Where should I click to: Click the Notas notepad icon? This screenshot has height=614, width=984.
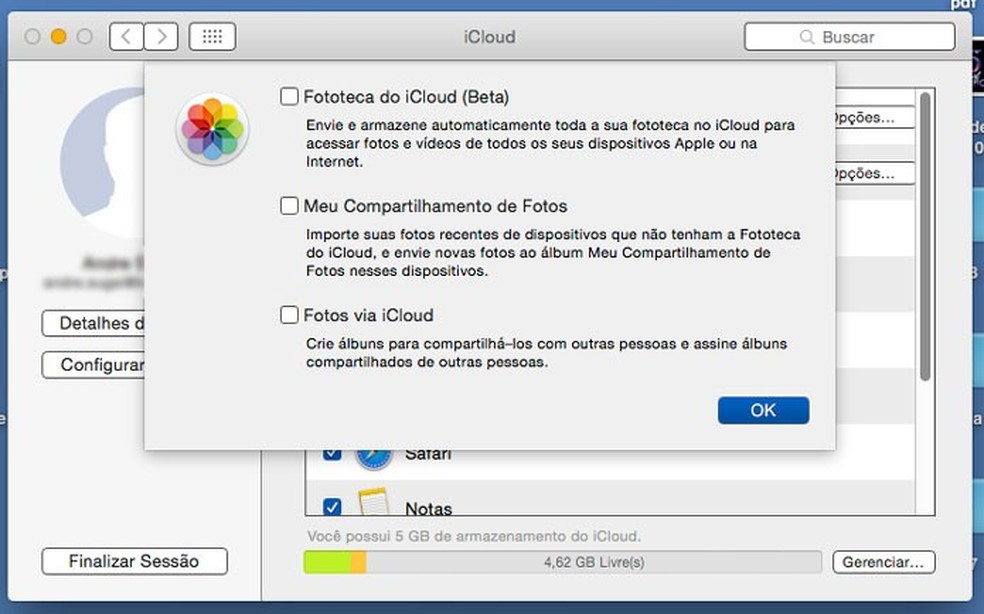point(372,505)
